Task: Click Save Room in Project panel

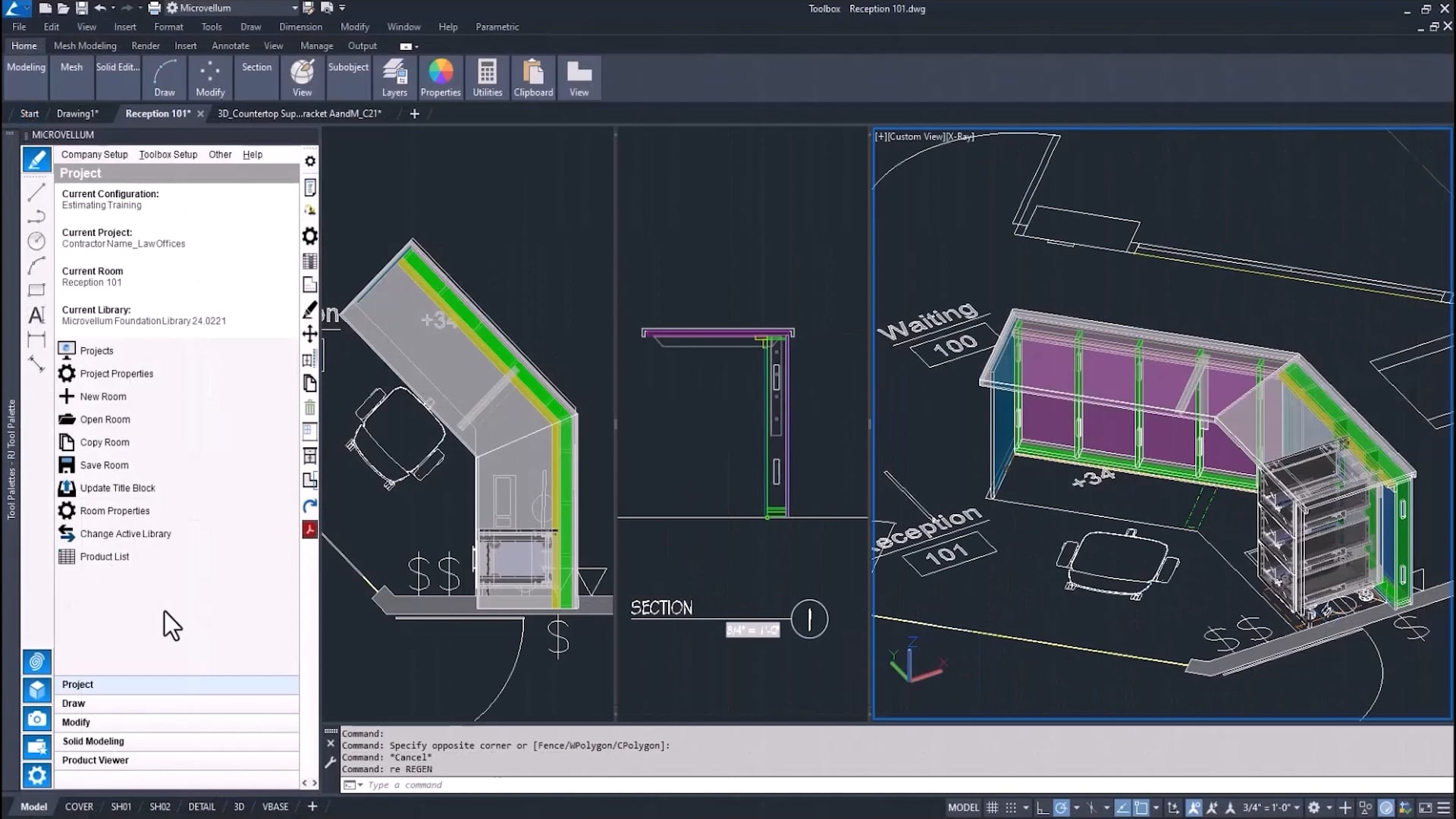Action: point(104,465)
